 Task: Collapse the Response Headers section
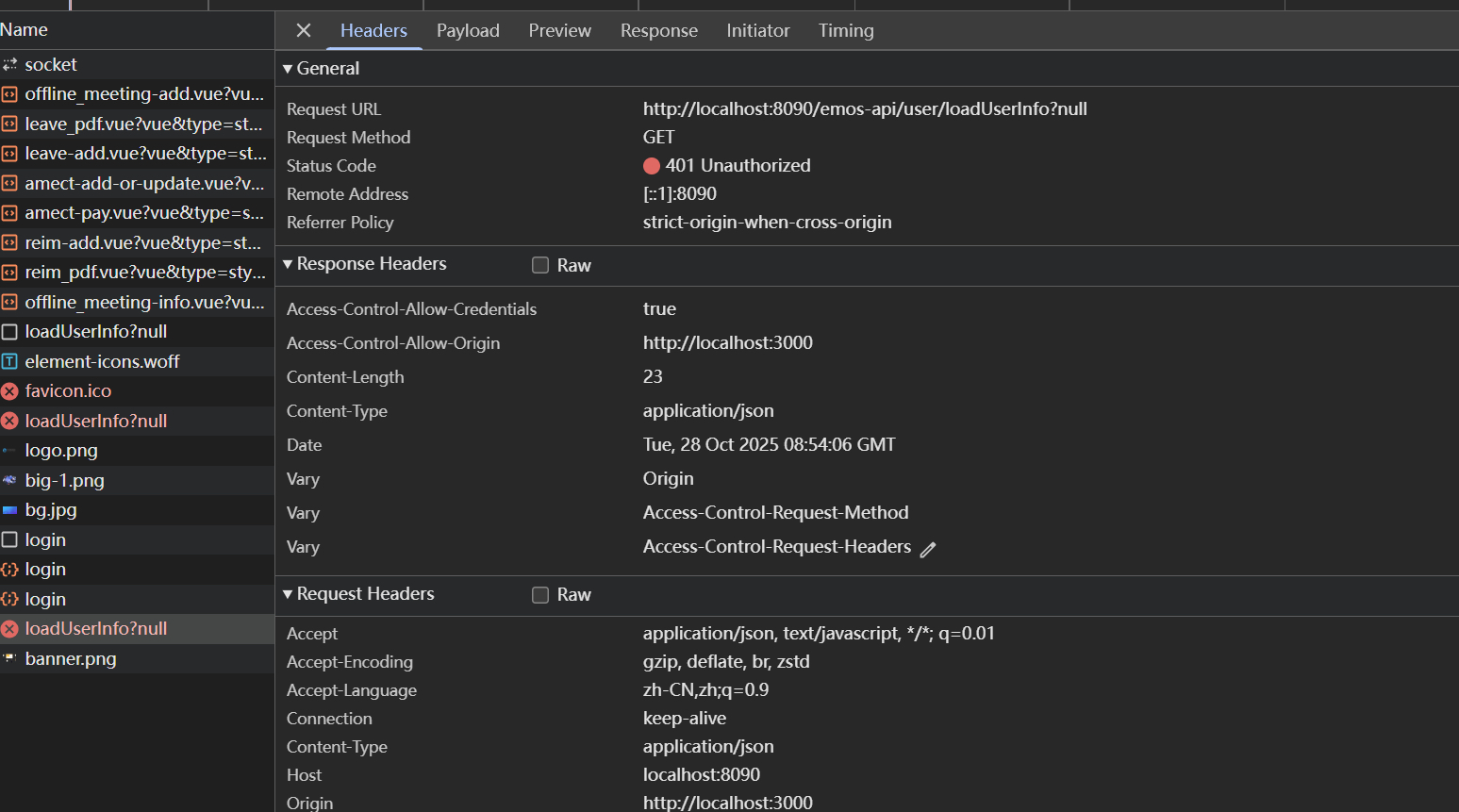pos(288,264)
